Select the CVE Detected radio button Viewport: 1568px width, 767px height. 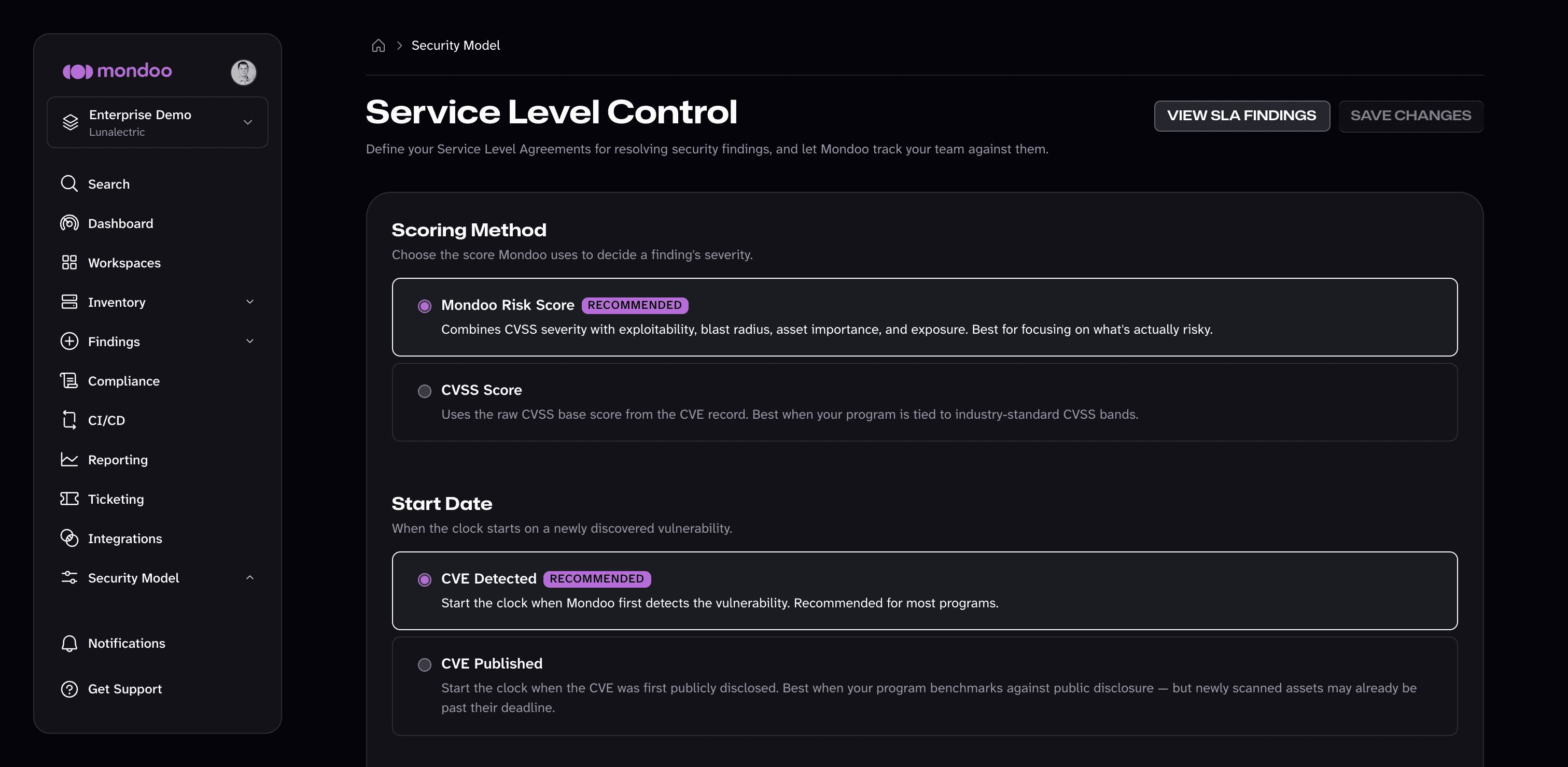[x=425, y=580]
